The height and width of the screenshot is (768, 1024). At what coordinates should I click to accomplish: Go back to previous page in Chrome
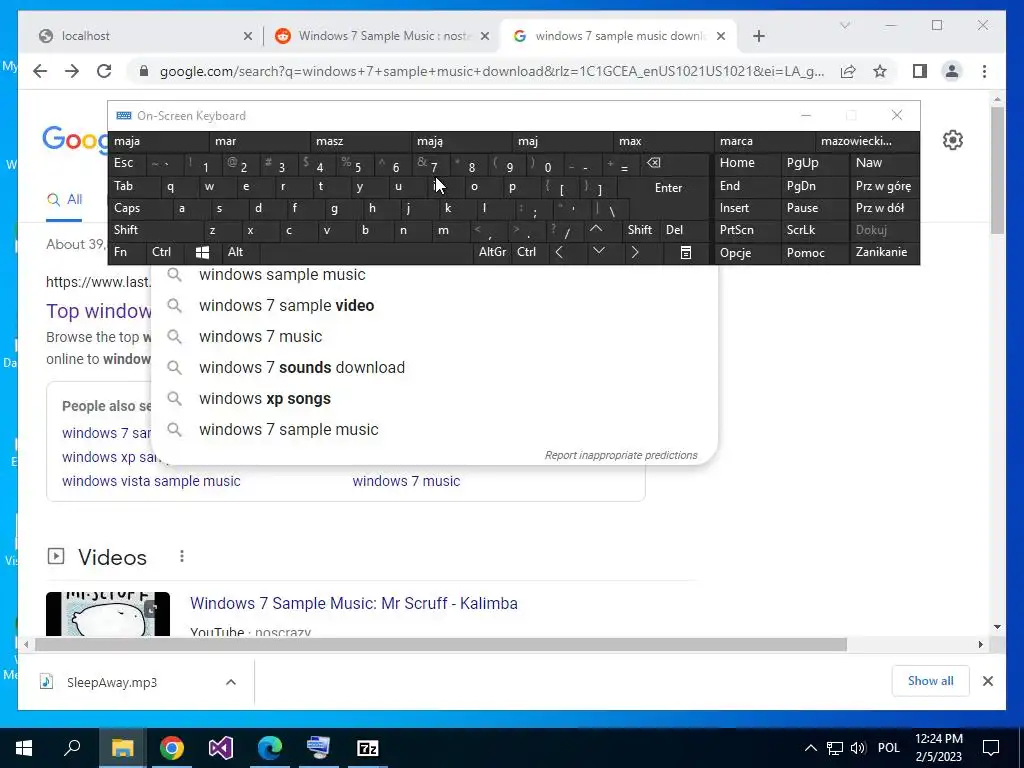[40, 71]
